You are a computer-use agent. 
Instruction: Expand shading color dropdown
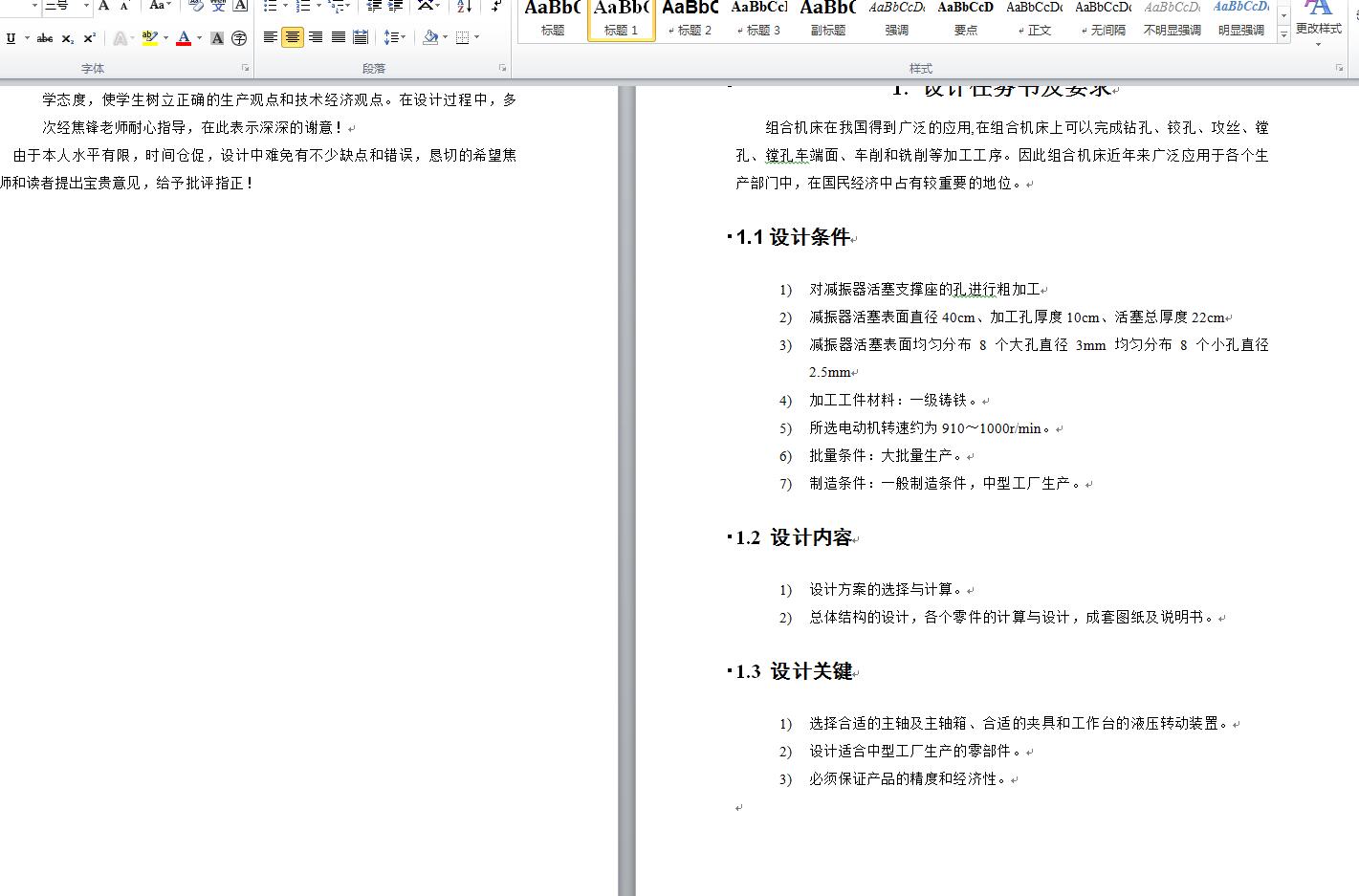tap(445, 37)
